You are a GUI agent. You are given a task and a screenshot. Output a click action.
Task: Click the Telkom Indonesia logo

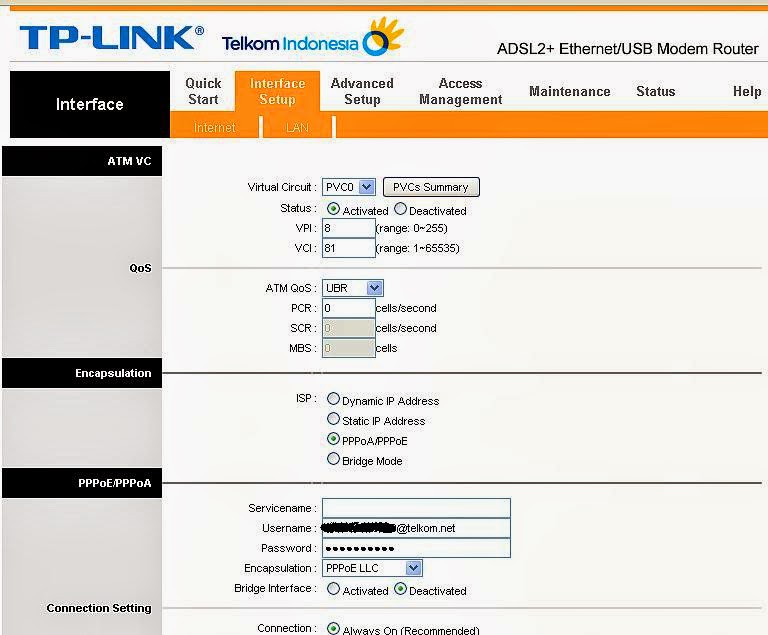click(x=313, y=38)
